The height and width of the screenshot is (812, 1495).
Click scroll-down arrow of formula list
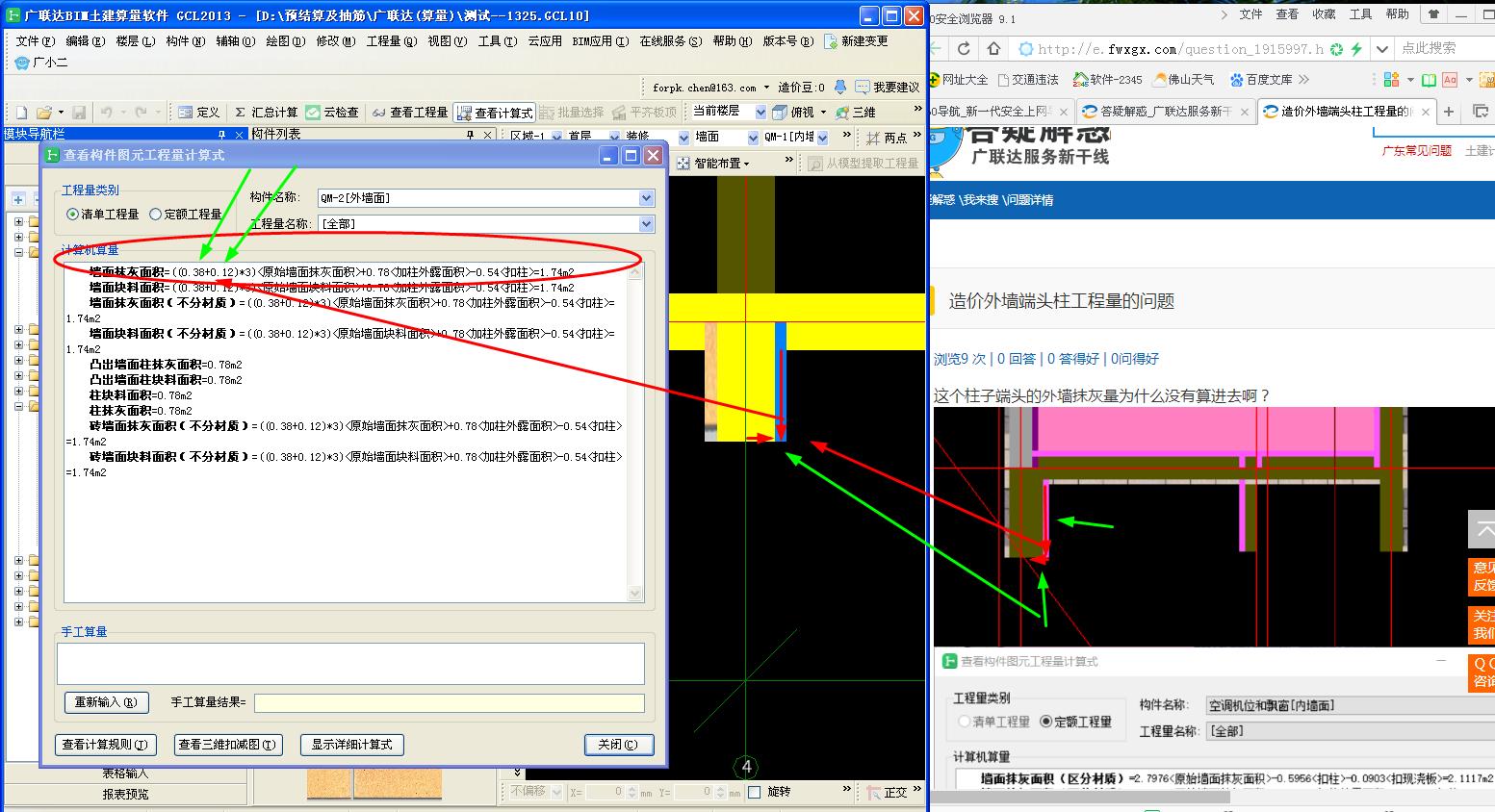(x=634, y=595)
